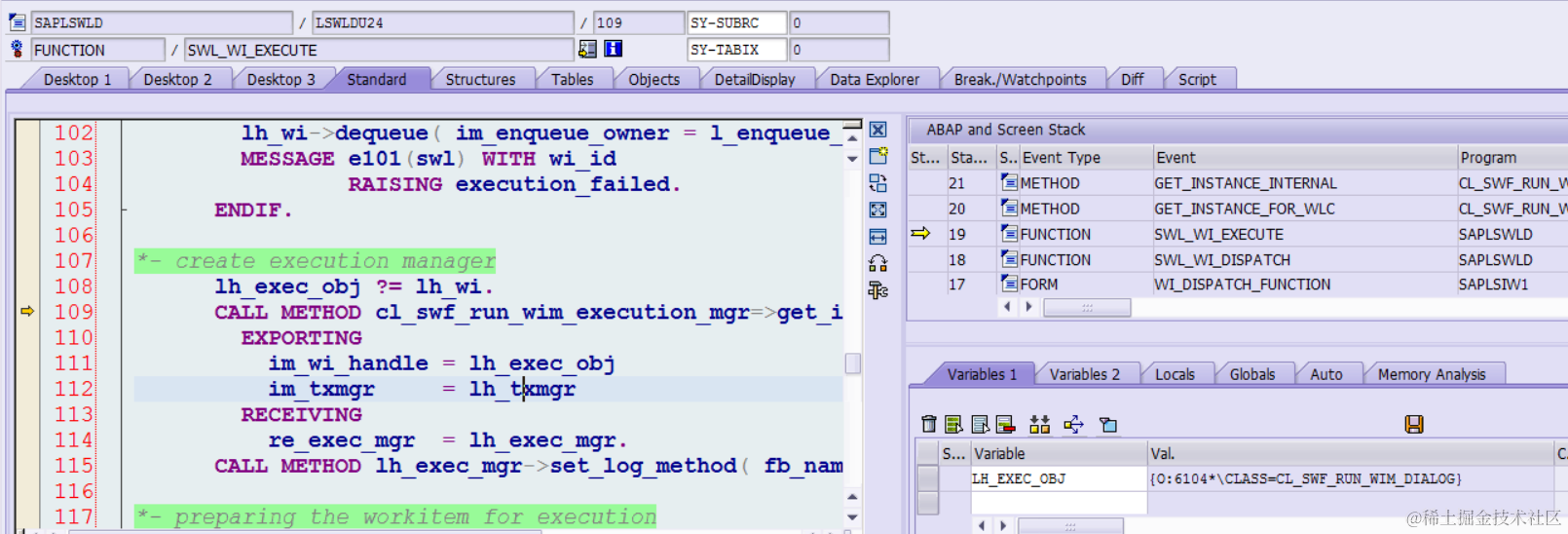
Task: Click the trash icon in Variables toolbar
Action: tap(928, 424)
